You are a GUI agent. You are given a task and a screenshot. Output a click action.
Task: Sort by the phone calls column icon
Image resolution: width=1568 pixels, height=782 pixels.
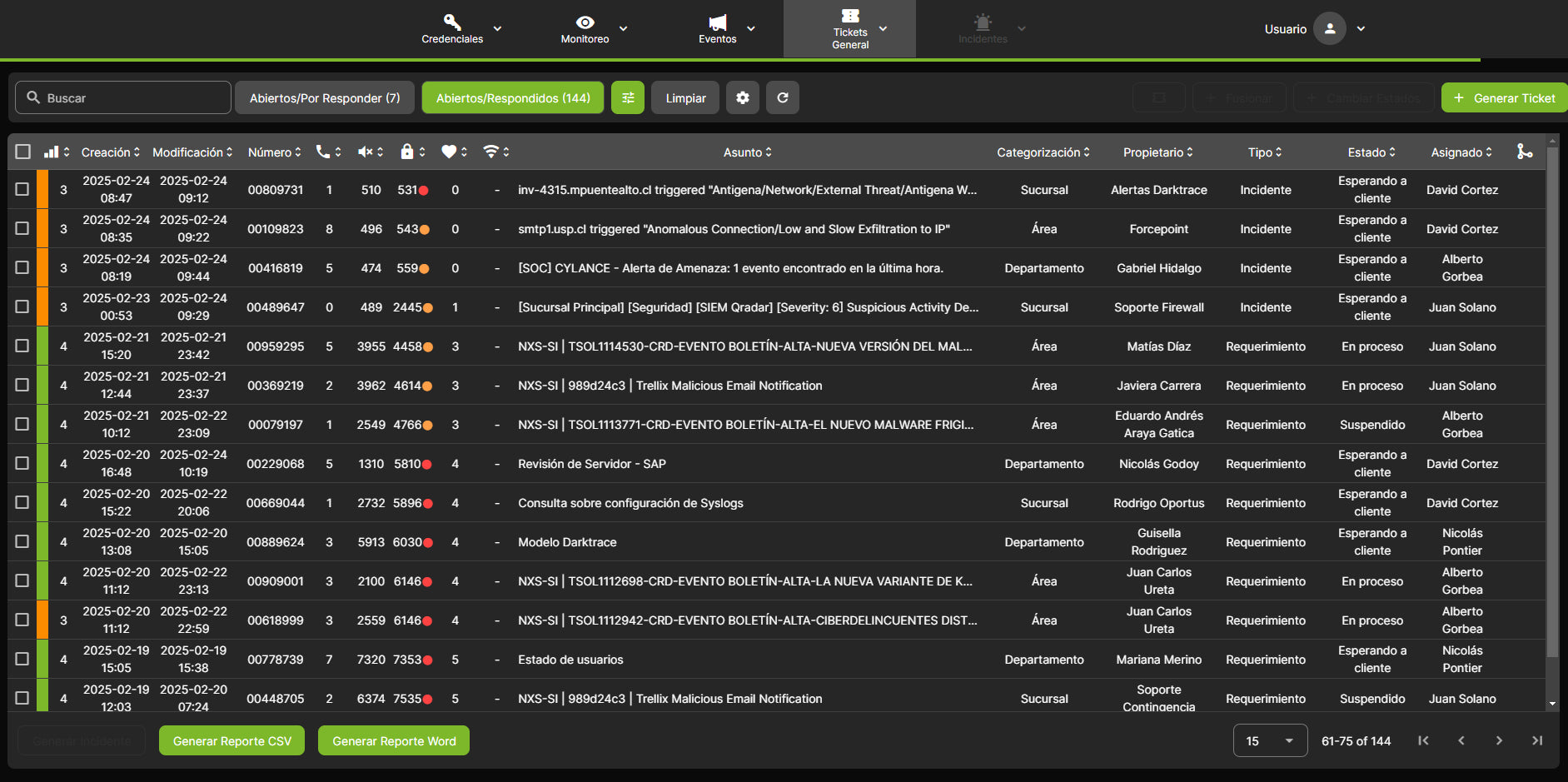[323, 152]
